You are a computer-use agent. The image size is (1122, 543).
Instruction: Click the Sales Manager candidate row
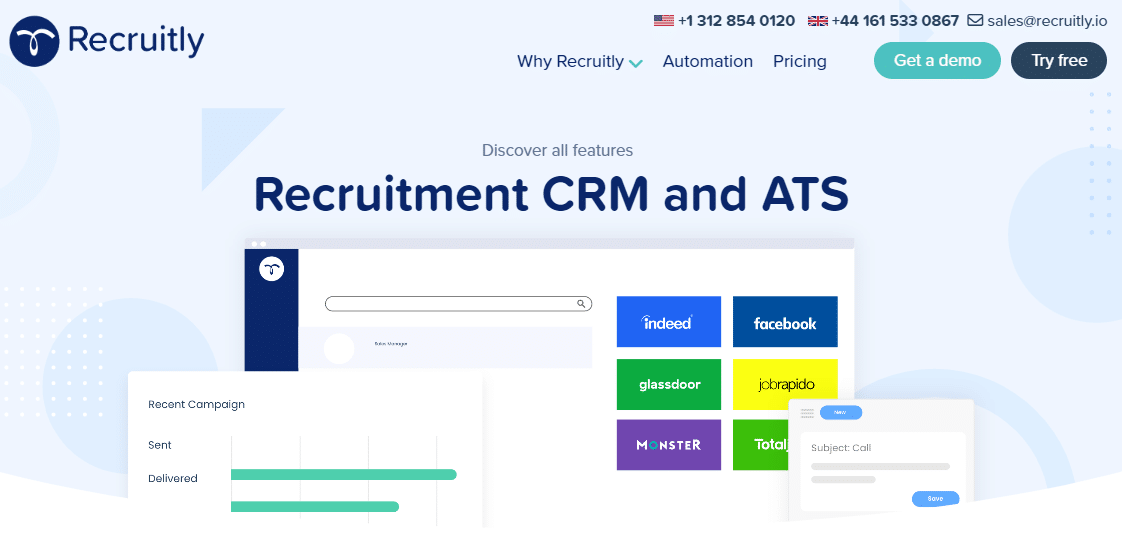point(445,348)
